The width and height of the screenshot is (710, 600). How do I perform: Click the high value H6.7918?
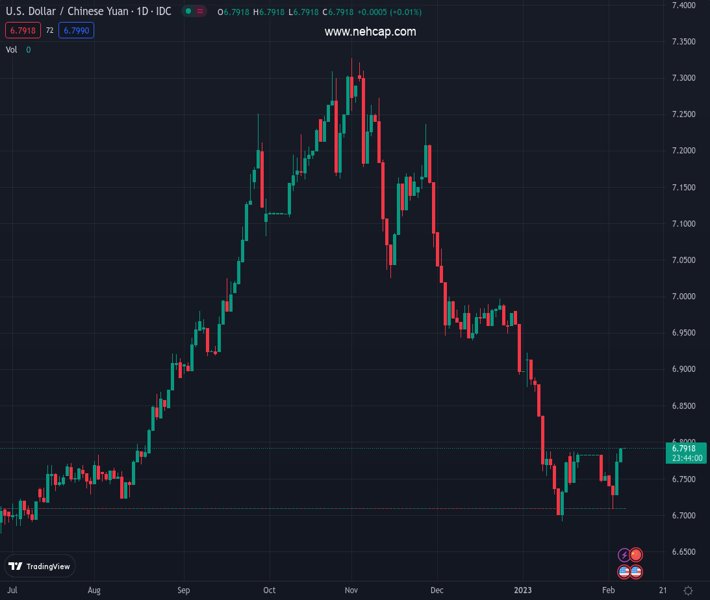coord(269,12)
